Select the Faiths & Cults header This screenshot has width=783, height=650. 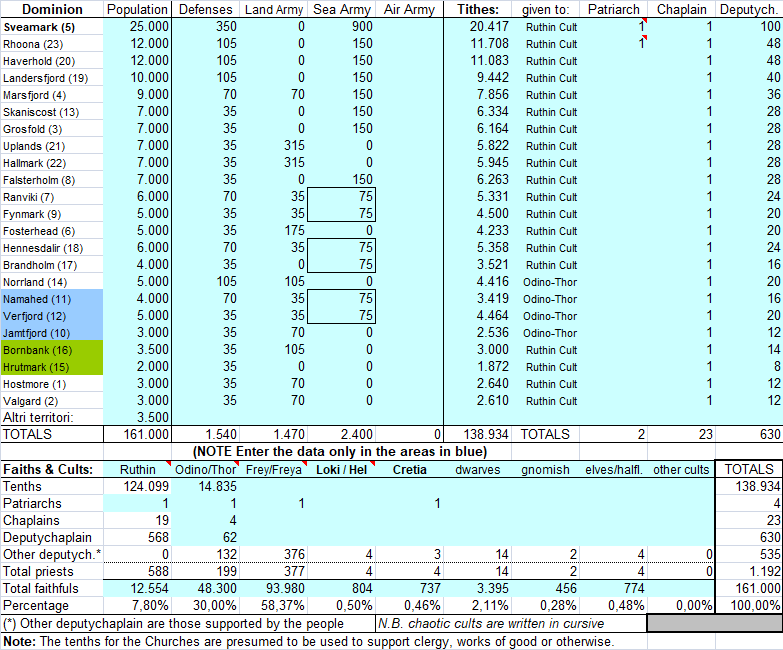[52, 469]
